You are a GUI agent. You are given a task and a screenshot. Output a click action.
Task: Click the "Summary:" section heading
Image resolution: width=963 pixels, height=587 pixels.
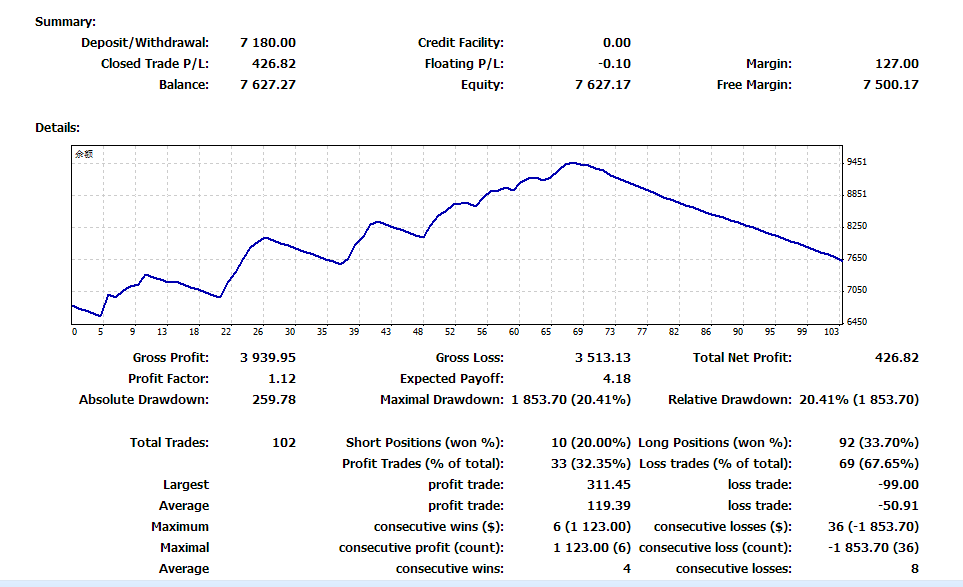point(65,21)
